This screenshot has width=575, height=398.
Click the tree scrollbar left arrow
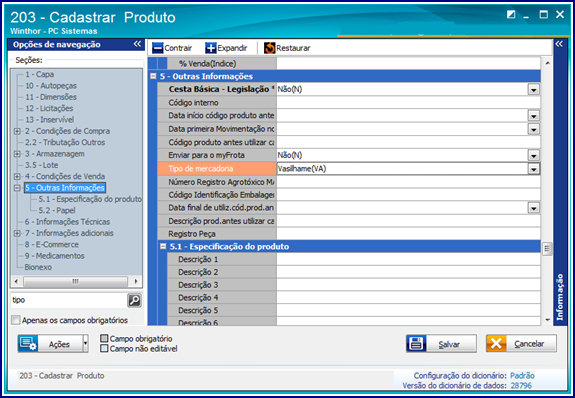point(16,282)
